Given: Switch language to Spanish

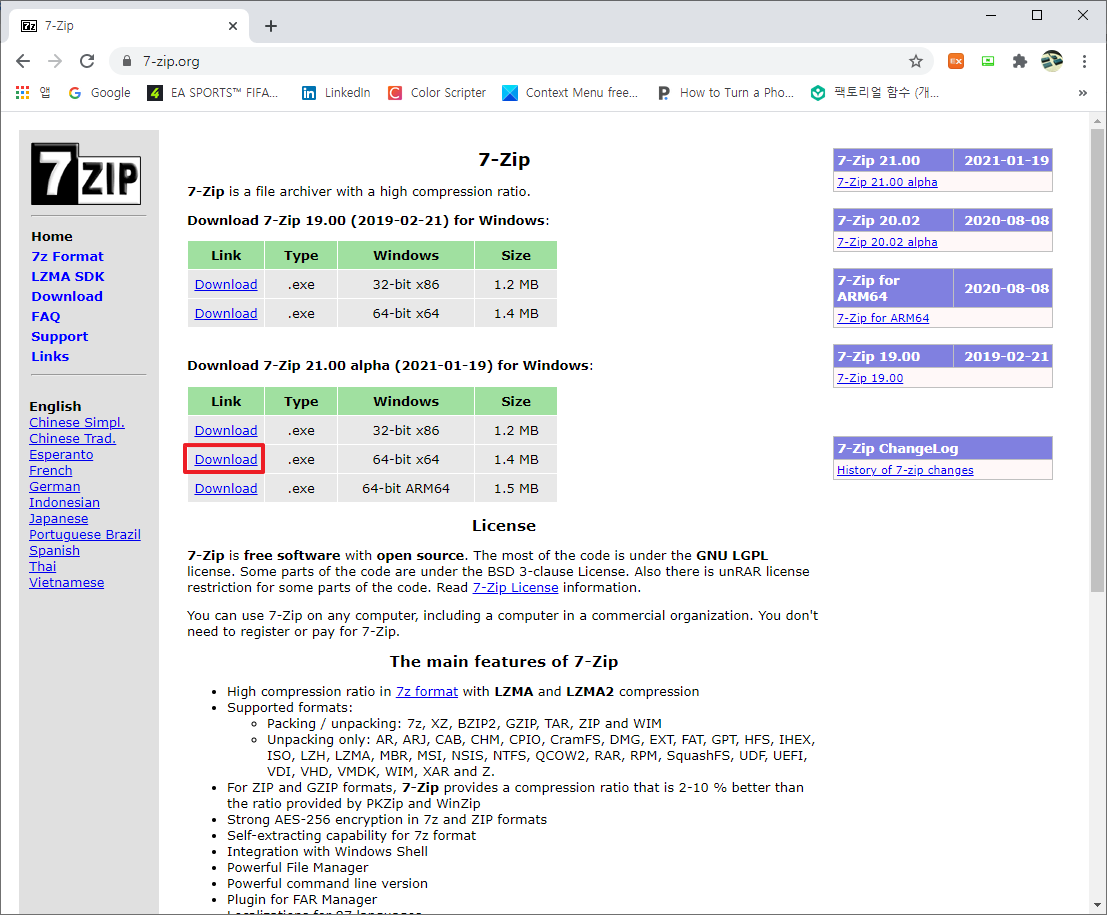Looking at the screenshot, I should pyautogui.click(x=54, y=551).
